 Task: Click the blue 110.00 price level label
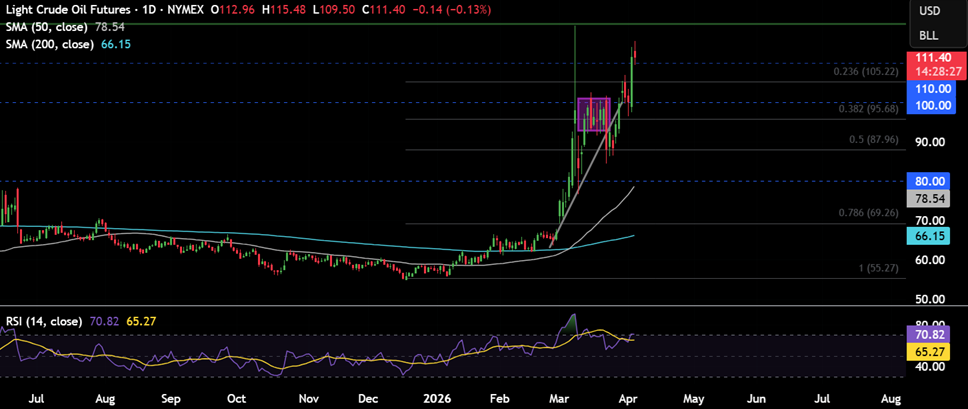pos(935,88)
